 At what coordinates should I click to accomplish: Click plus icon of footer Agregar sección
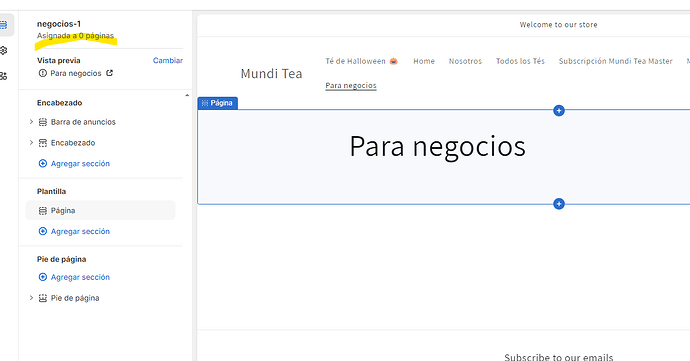pos(43,277)
